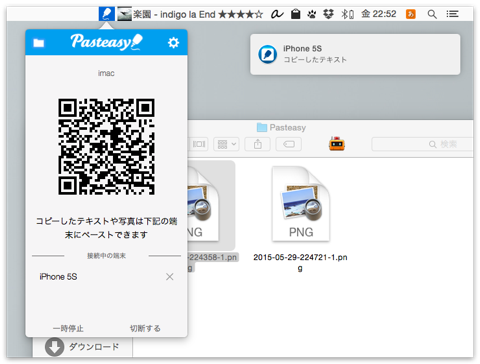Select iPhone 5S in connected devices list

pyautogui.click(x=58, y=277)
